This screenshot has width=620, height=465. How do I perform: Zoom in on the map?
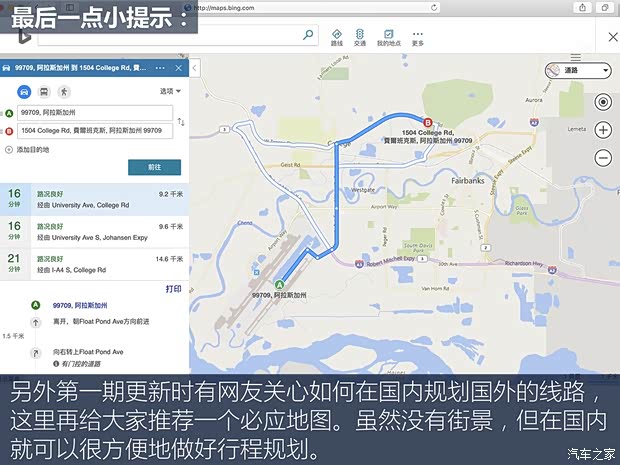coord(603,130)
